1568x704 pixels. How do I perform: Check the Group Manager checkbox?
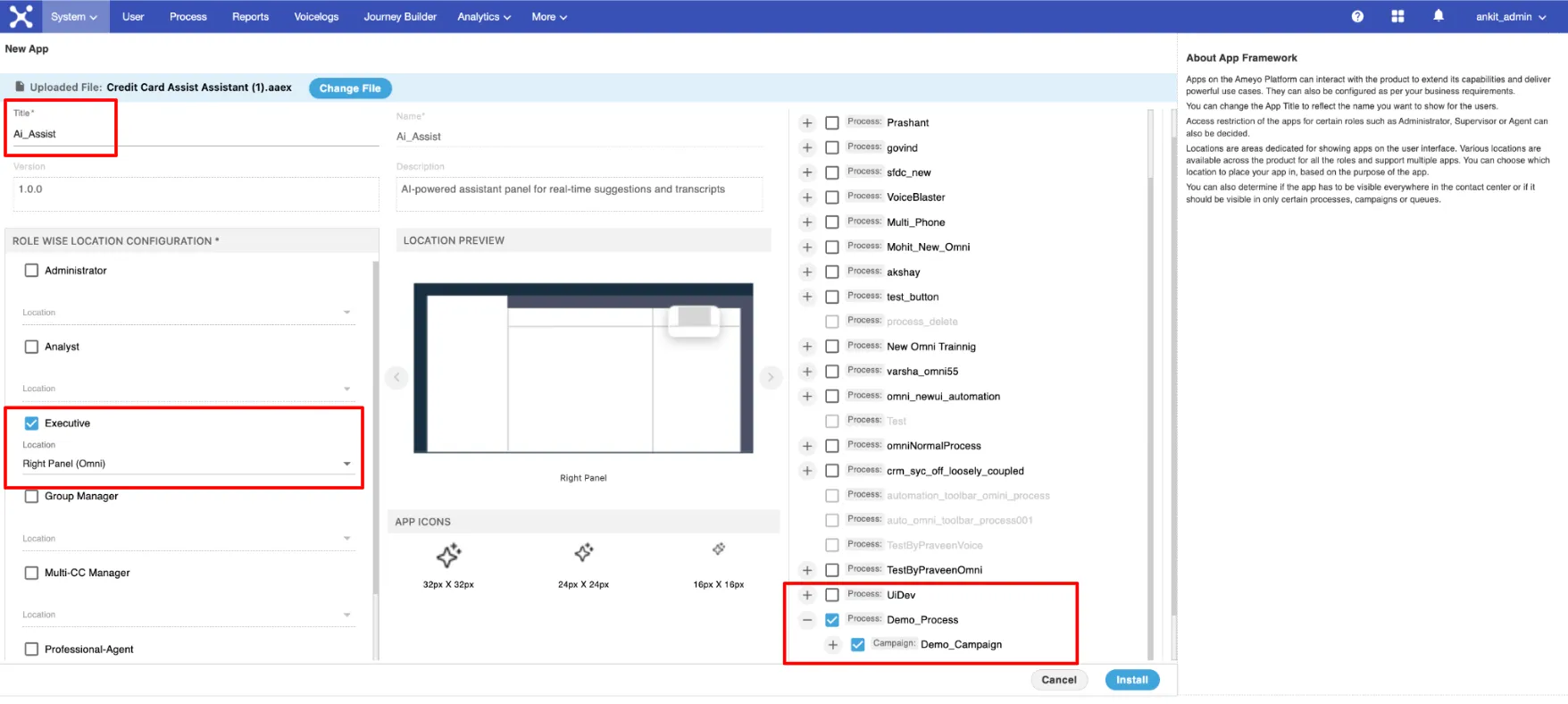(31, 496)
